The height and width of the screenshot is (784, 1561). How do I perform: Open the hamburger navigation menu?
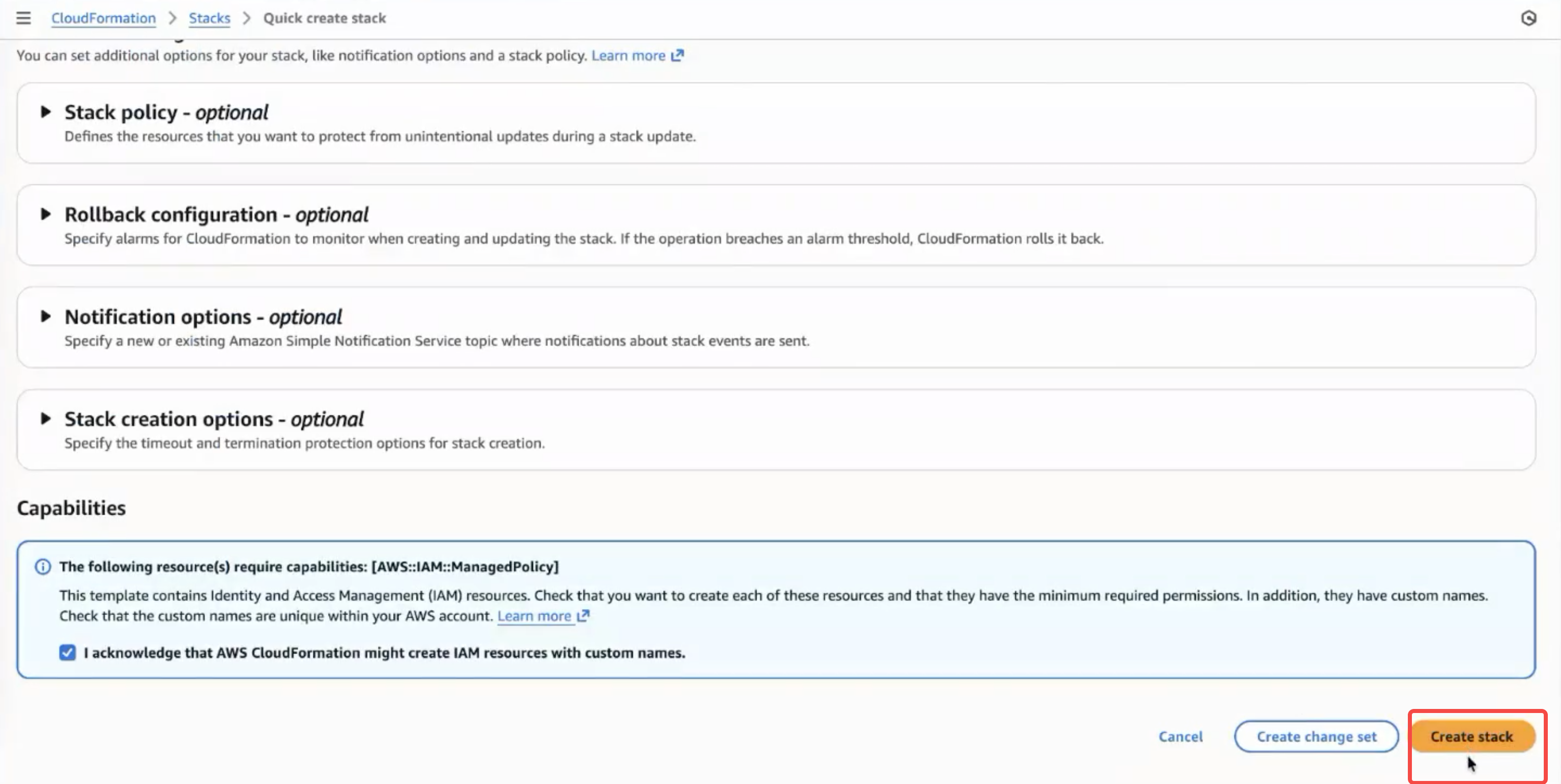[23, 18]
